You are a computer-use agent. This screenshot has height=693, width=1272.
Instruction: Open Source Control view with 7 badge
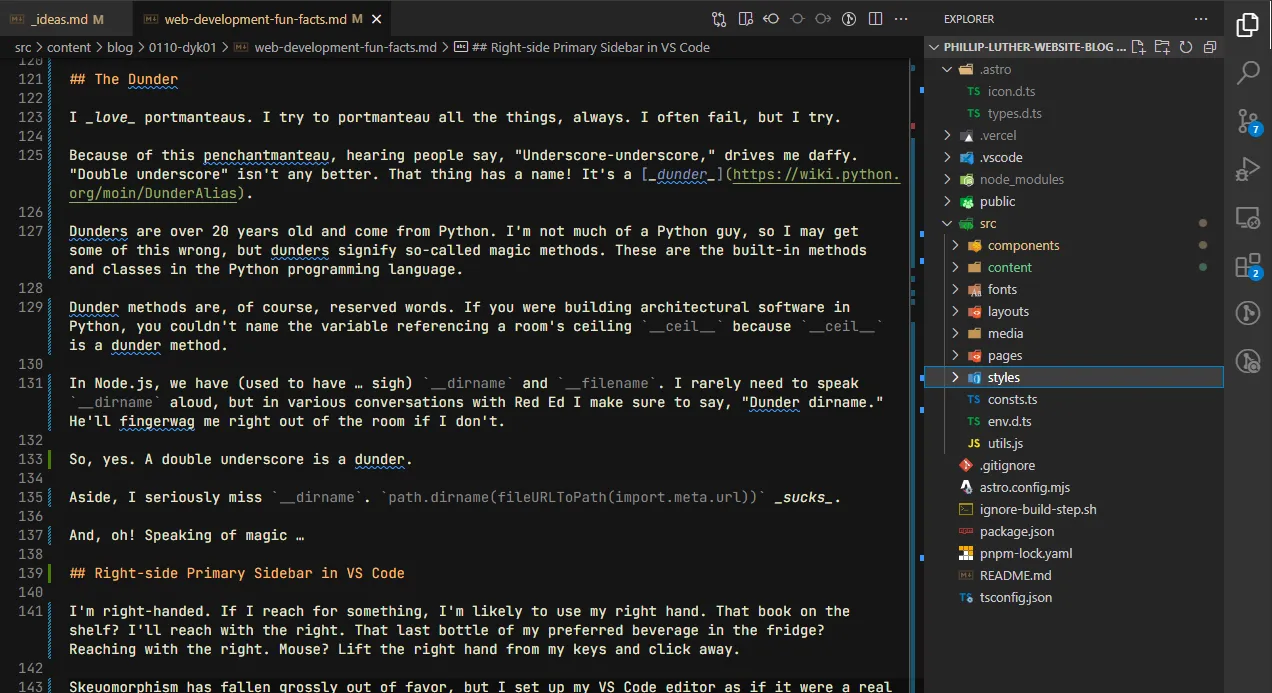(x=1247, y=121)
